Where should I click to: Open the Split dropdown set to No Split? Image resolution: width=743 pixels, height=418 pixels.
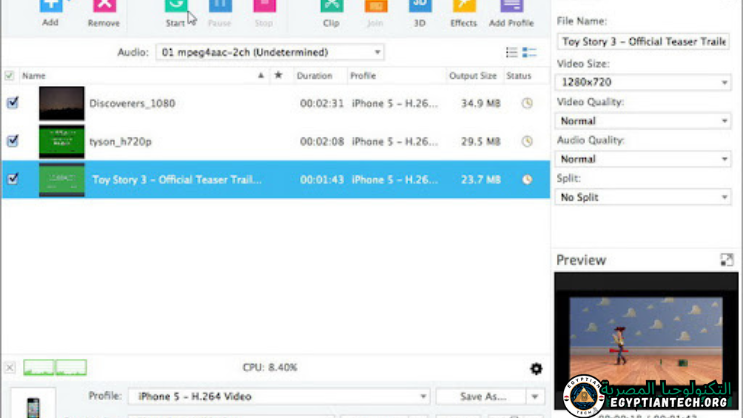point(645,197)
